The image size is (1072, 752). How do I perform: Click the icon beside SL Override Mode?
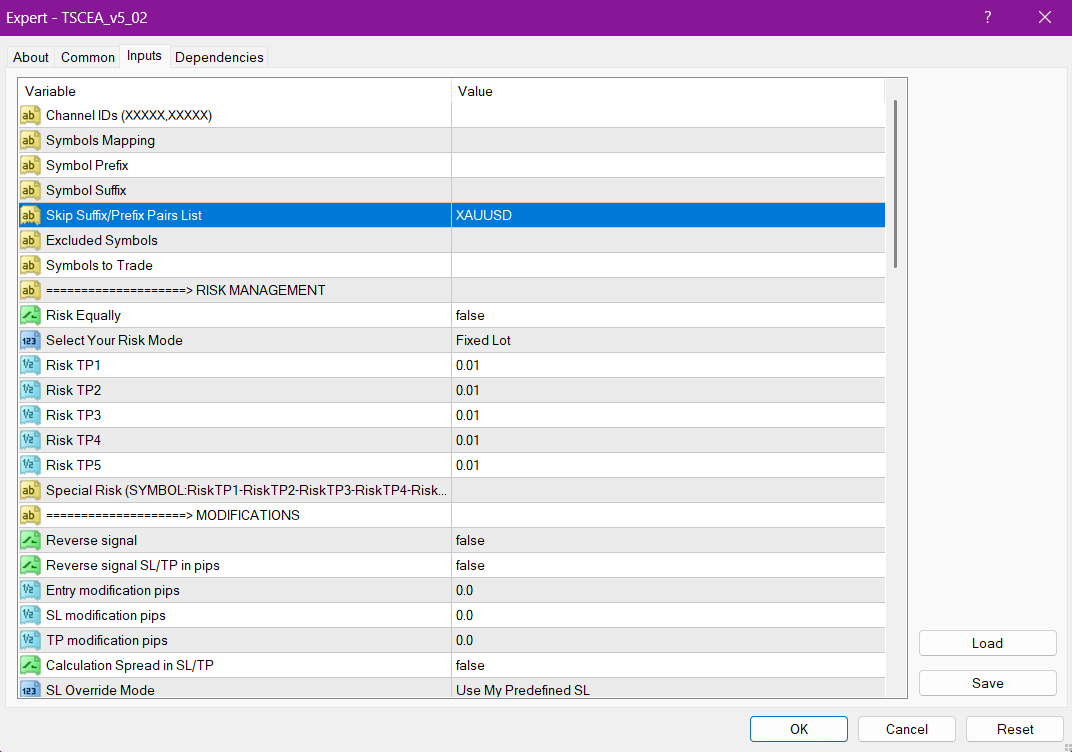(x=30, y=689)
